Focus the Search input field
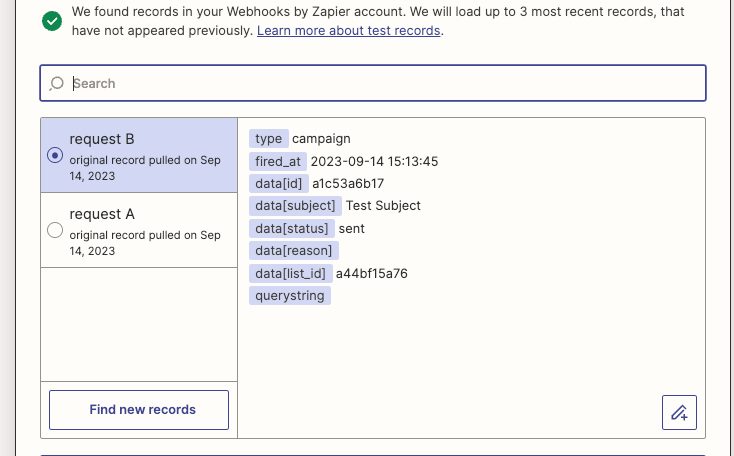Viewport: 734px width, 456px height. pos(373,83)
